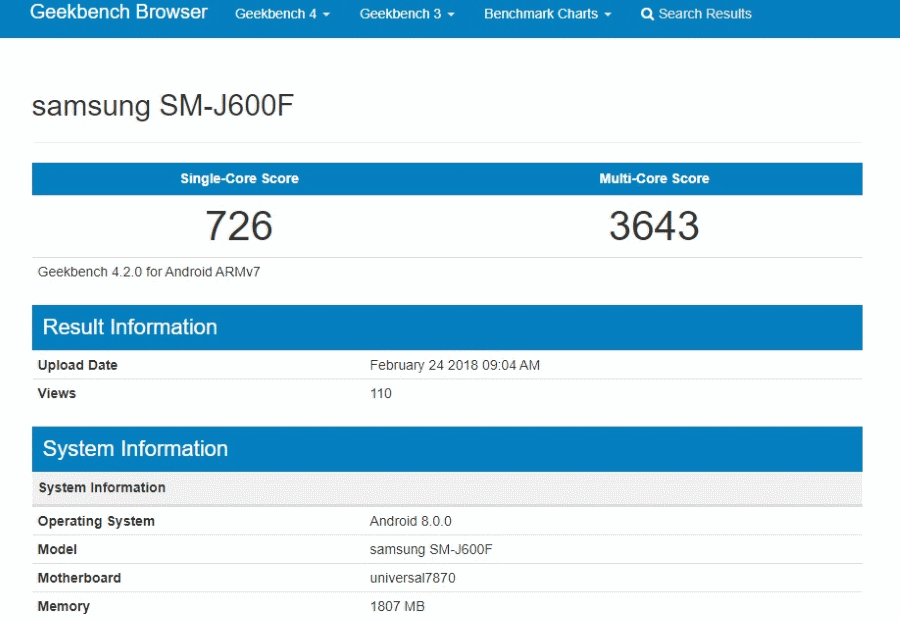The width and height of the screenshot is (900, 622).
Task: Click the Multi-Core Score column header
Action: (x=654, y=179)
